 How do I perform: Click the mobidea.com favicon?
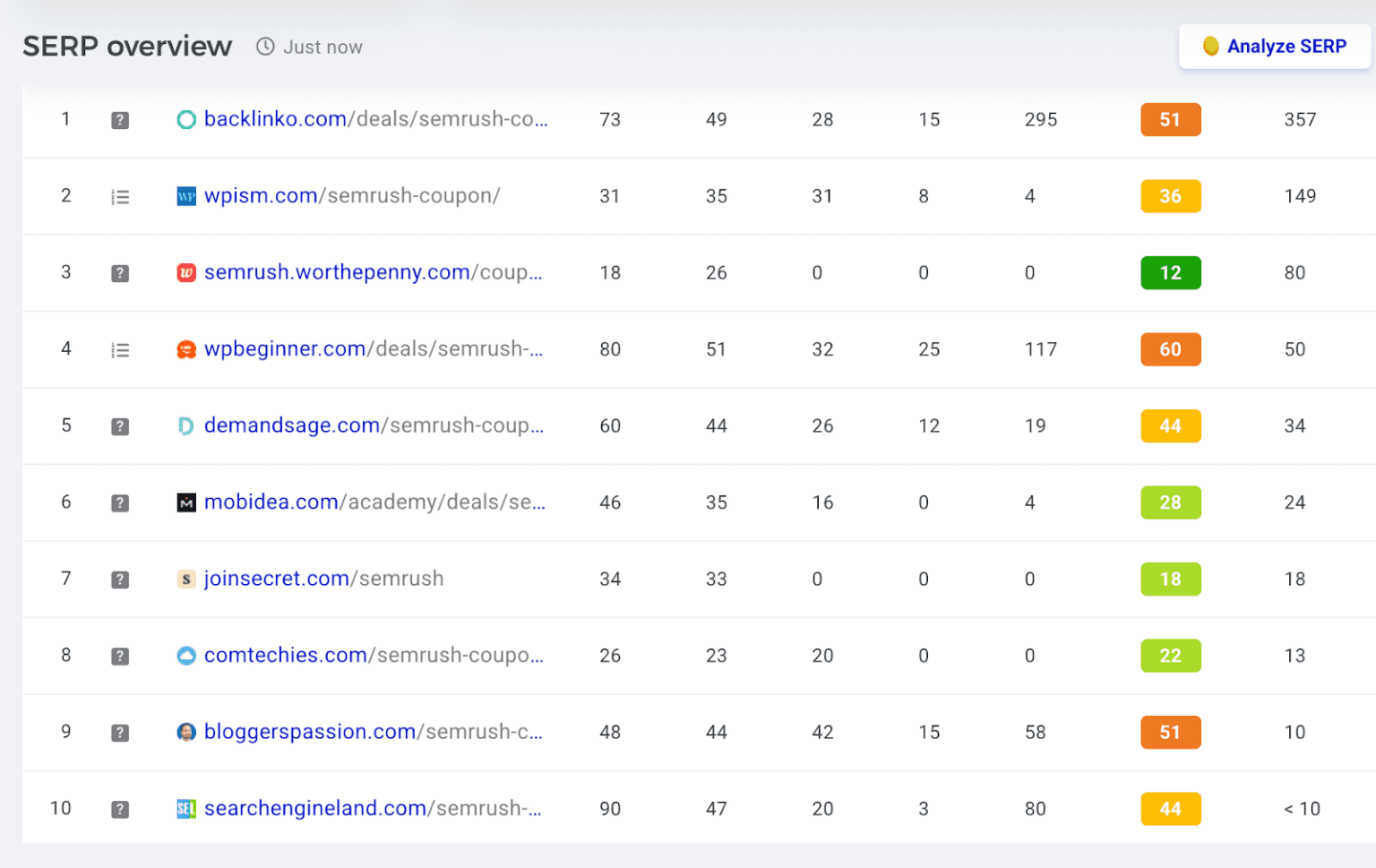pyautogui.click(x=186, y=503)
